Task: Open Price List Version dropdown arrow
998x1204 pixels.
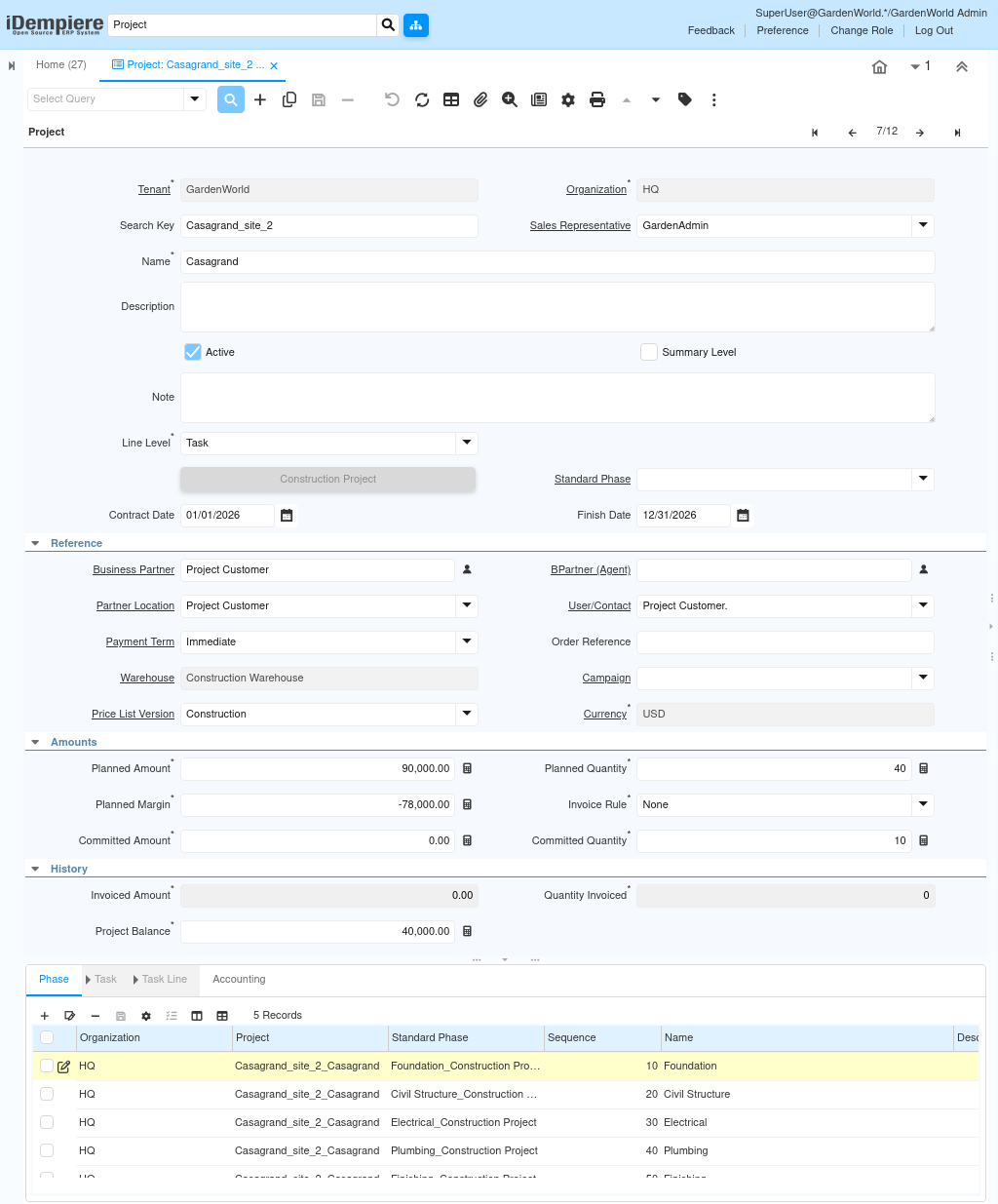Action: (x=467, y=714)
